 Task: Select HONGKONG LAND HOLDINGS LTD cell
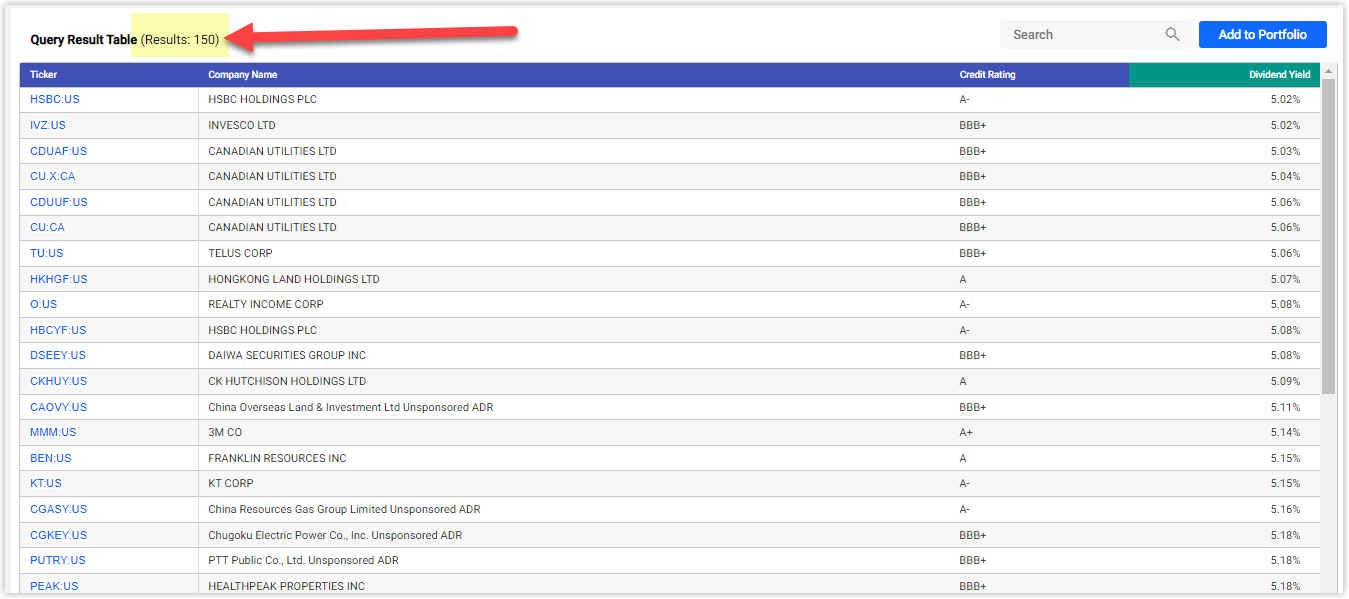(574, 279)
